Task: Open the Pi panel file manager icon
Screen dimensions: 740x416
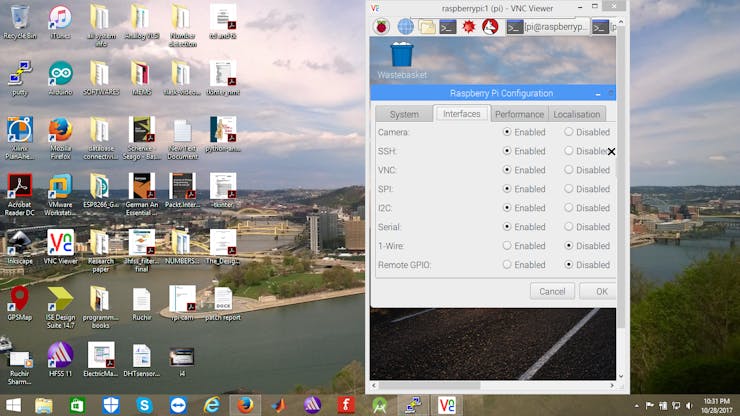Action: click(x=427, y=26)
